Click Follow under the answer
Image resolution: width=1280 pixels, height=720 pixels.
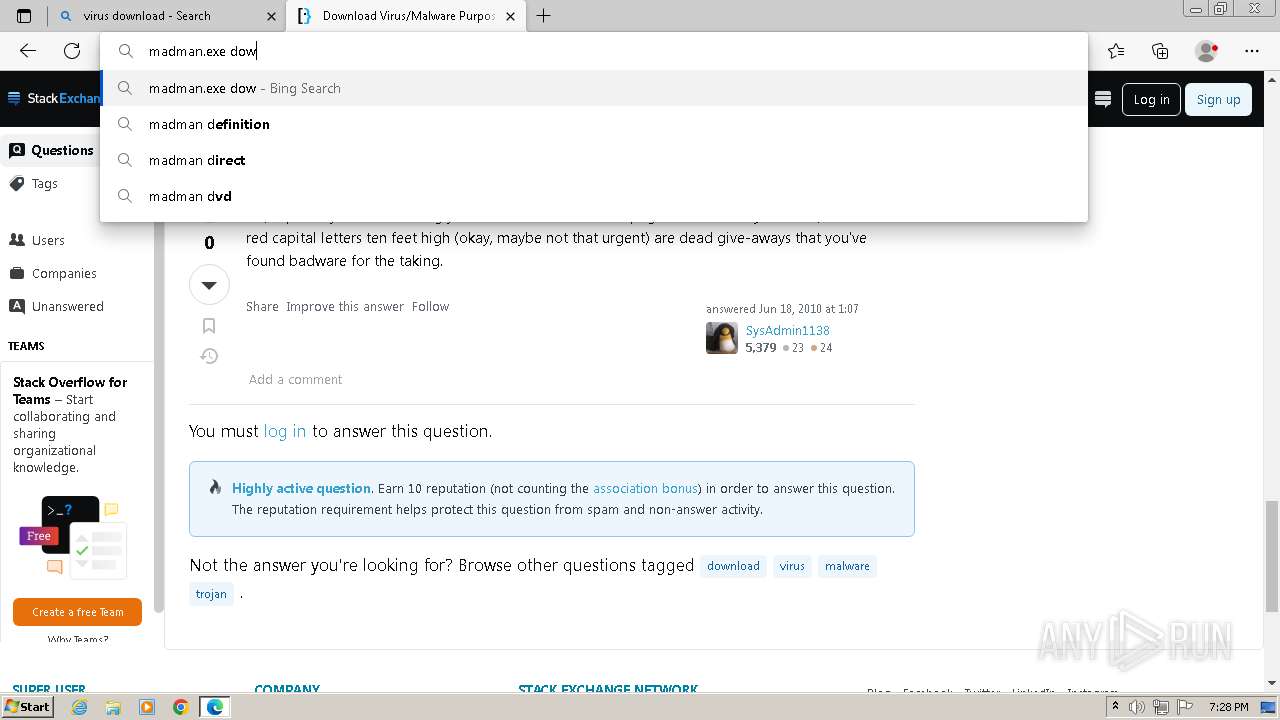pyautogui.click(x=430, y=306)
